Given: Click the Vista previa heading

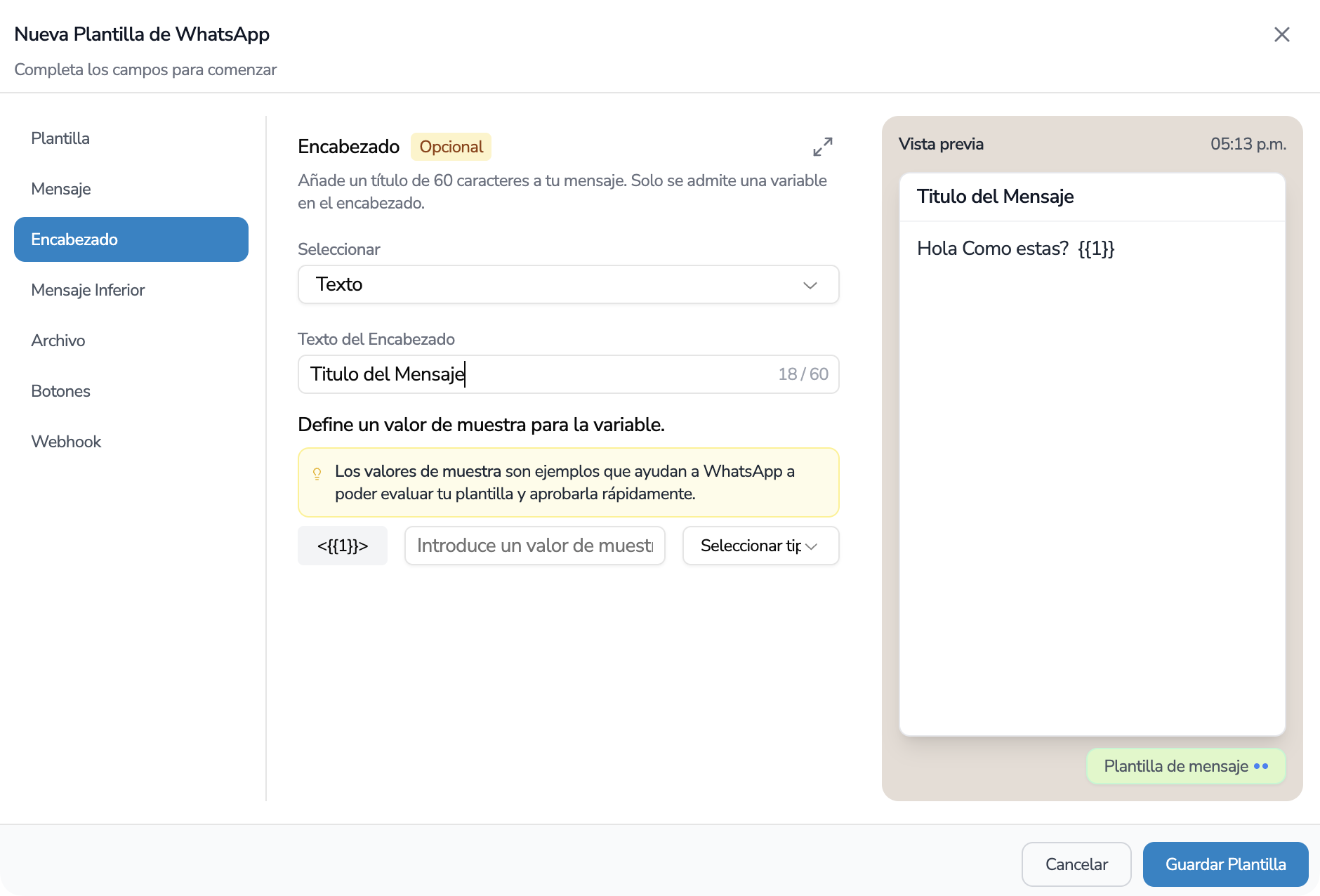Looking at the screenshot, I should pyautogui.click(x=941, y=144).
